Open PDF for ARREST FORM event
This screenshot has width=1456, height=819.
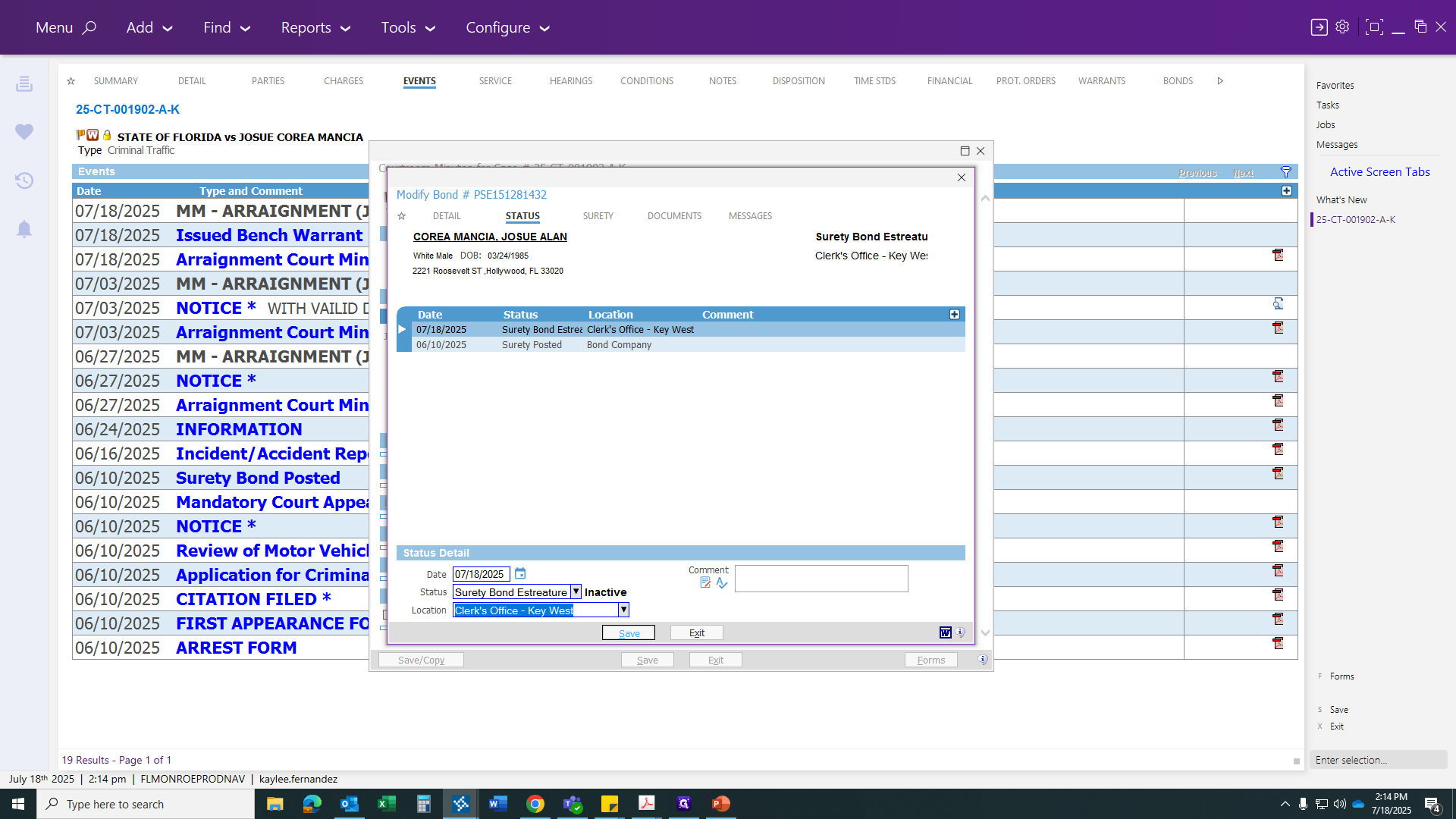click(1278, 644)
